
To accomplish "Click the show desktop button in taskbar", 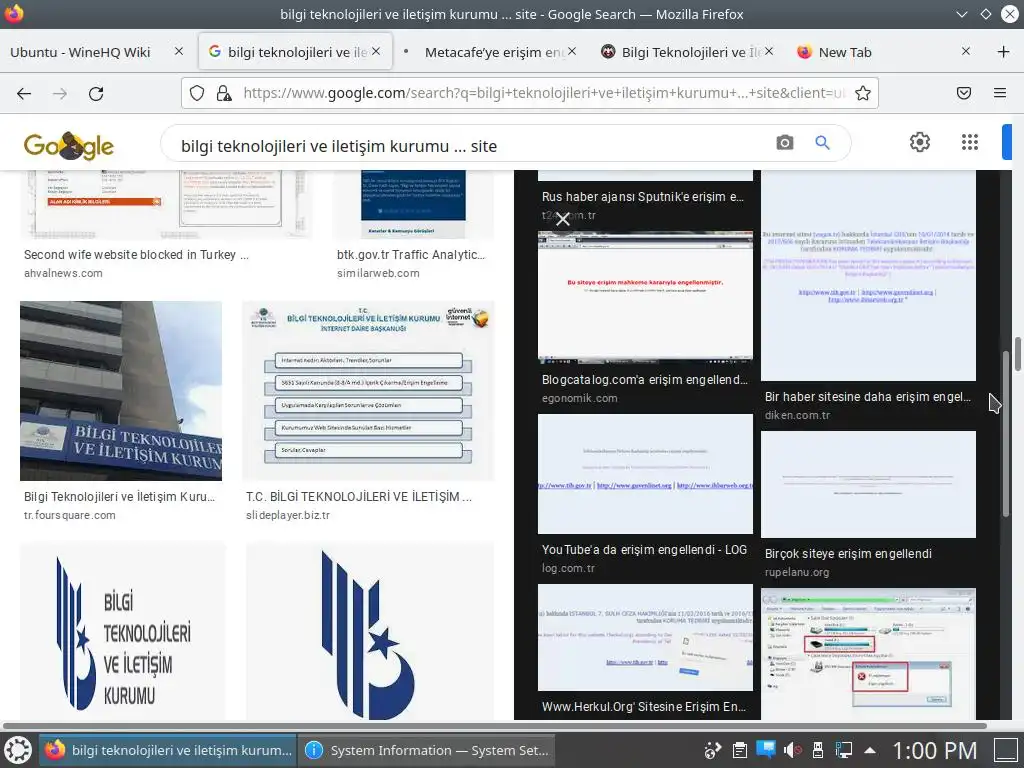I will tap(1007, 750).
